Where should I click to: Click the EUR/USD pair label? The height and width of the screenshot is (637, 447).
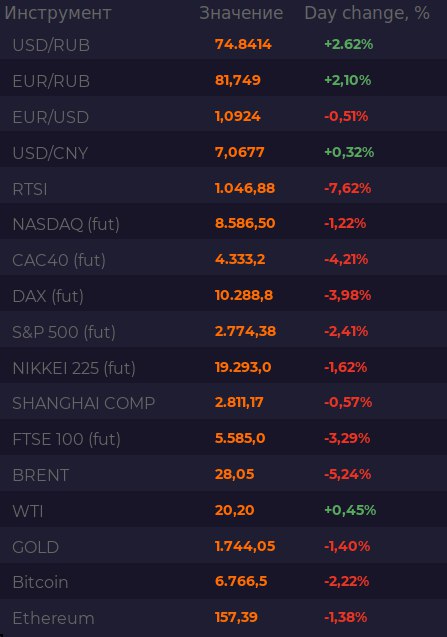(x=50, y=117)
